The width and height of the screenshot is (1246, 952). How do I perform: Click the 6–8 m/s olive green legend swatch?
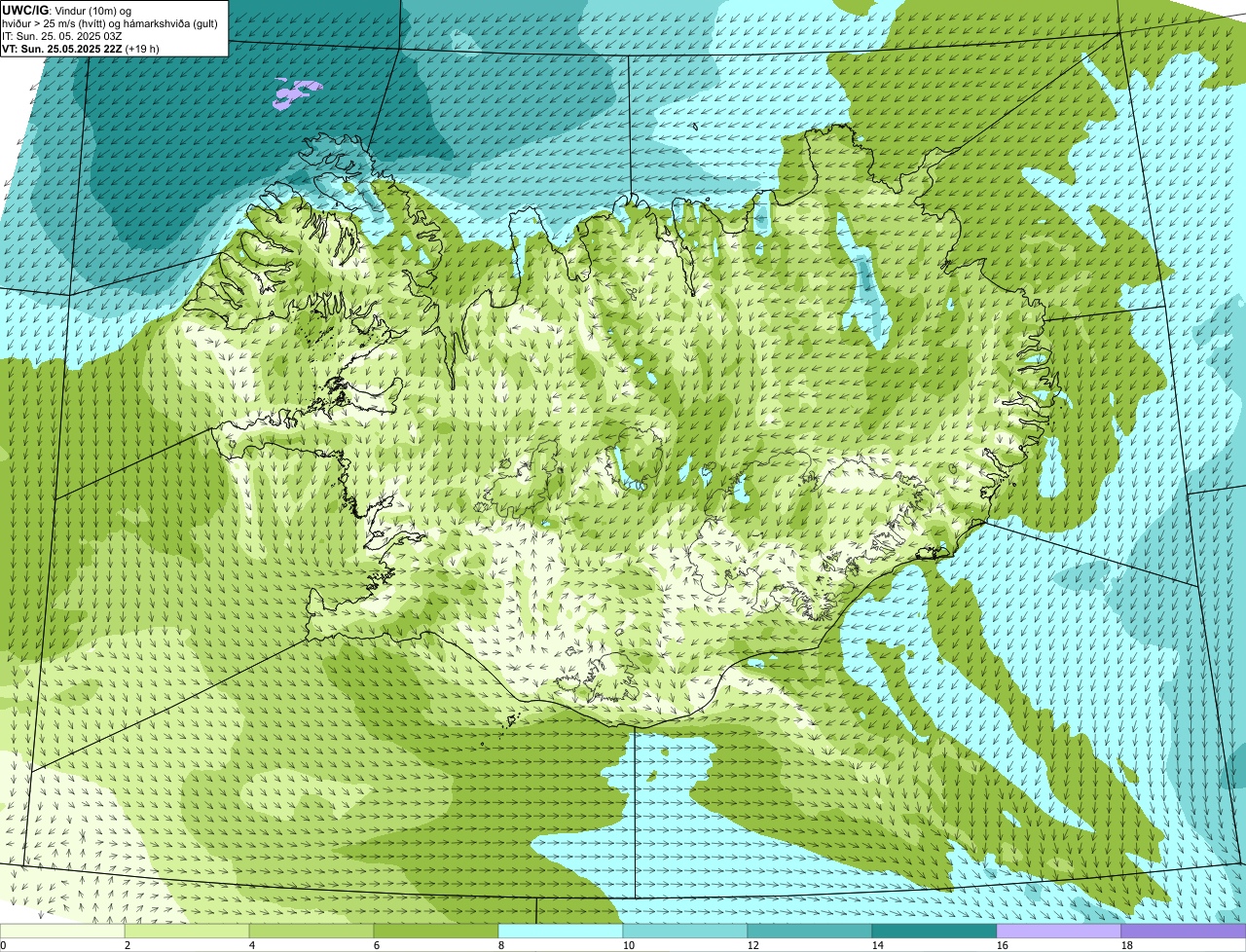coord(436,931)
